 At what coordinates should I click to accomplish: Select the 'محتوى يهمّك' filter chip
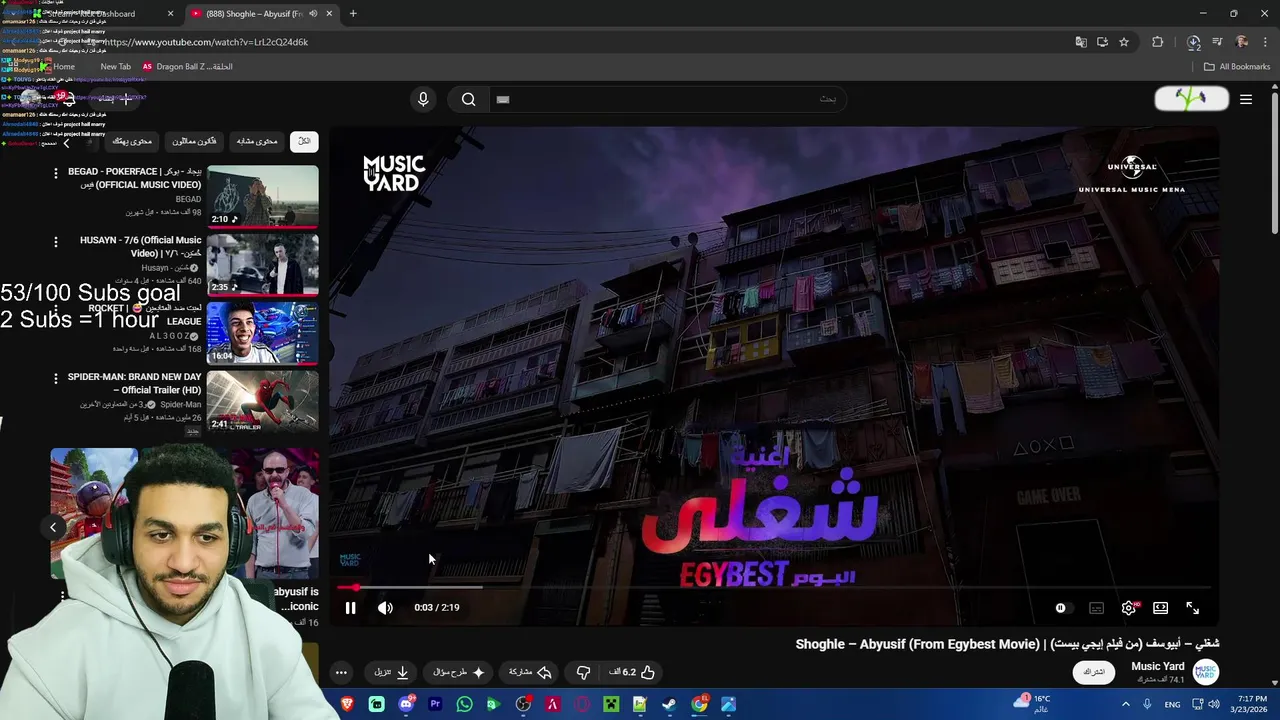pyautogui.click(x=132, y=141)
